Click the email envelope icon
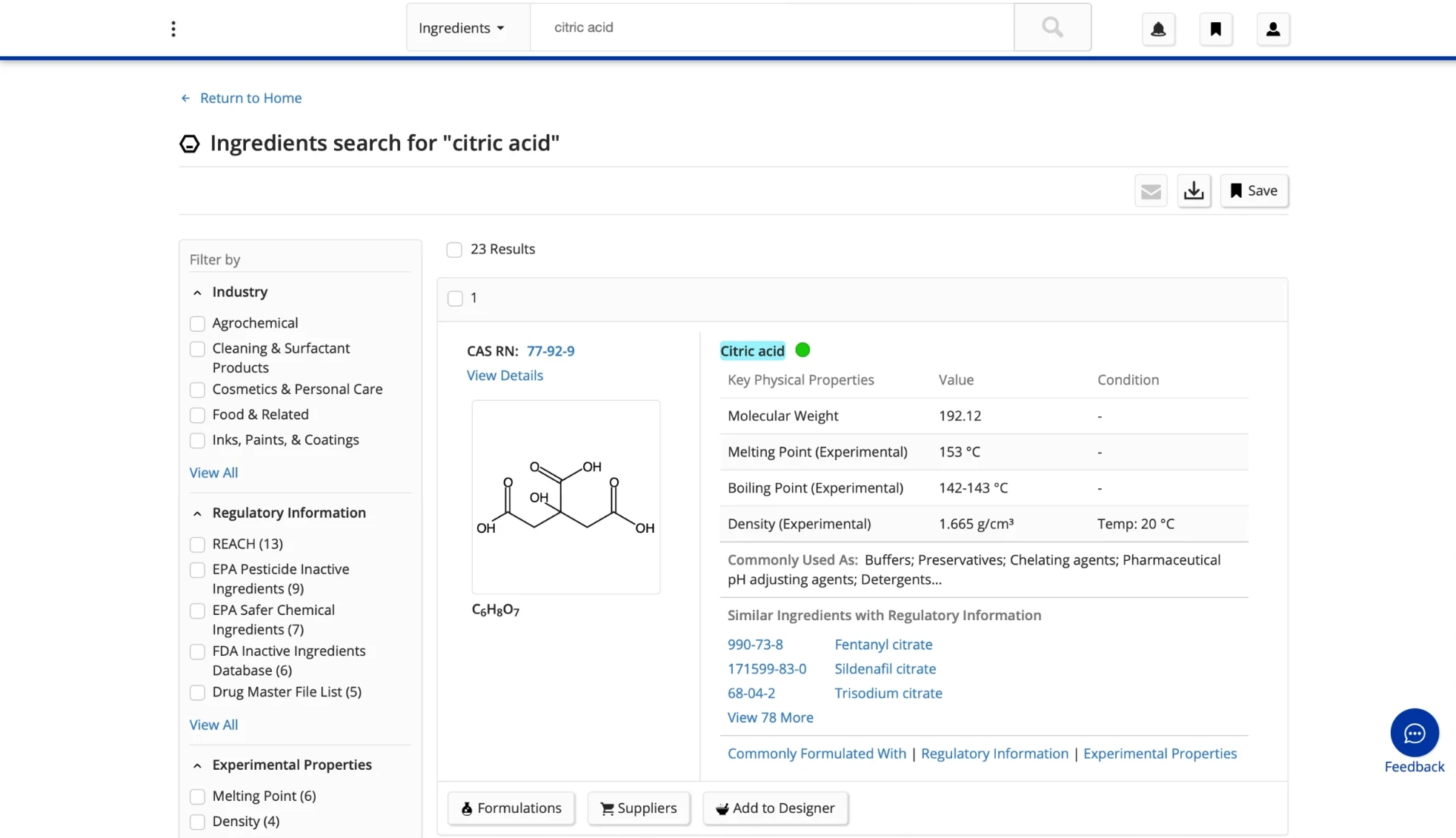Screen dimensions: 1456x838 pyautogui.click(x=1151, y=191)
